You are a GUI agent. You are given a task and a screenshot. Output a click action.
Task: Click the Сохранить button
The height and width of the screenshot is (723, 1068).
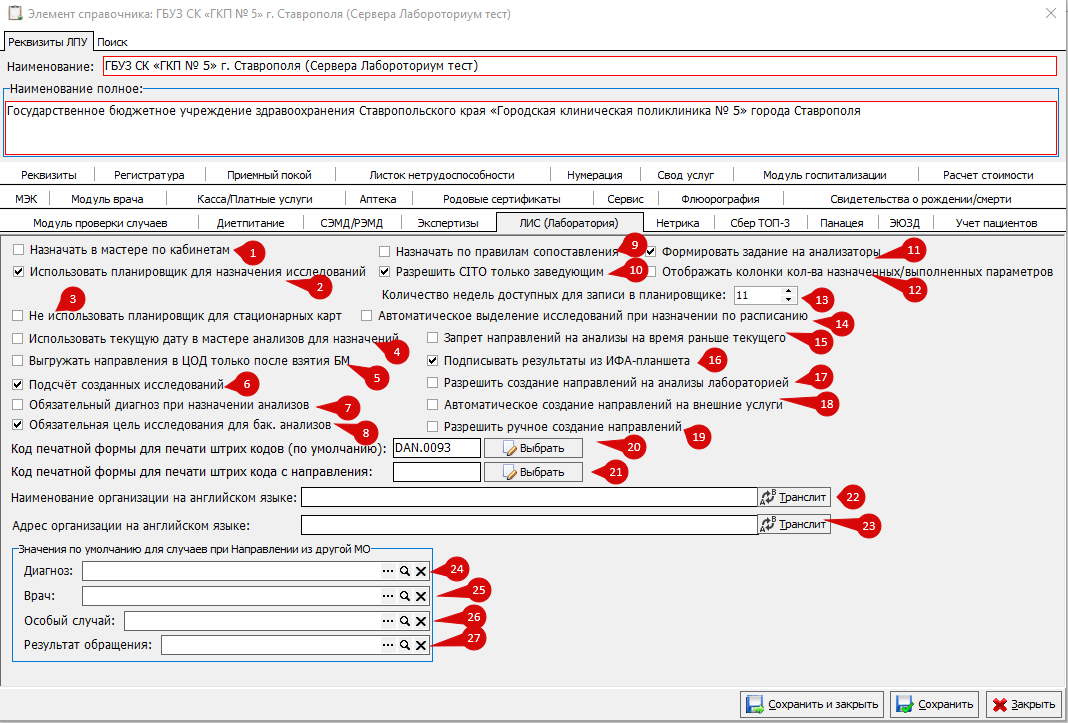[934, 704]
